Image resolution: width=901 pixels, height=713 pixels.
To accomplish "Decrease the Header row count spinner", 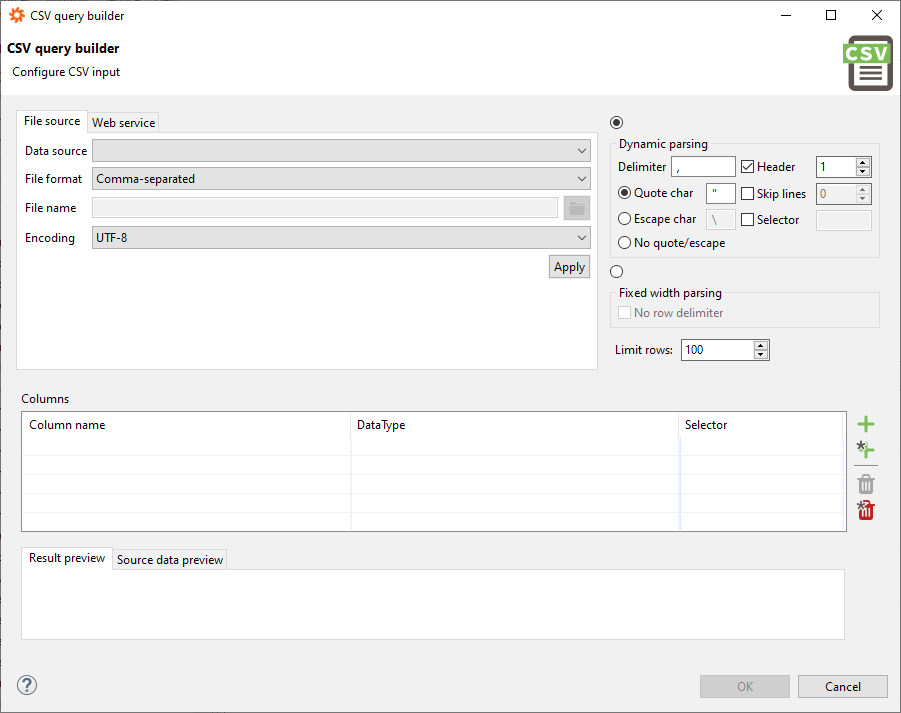I will (863, 172).
